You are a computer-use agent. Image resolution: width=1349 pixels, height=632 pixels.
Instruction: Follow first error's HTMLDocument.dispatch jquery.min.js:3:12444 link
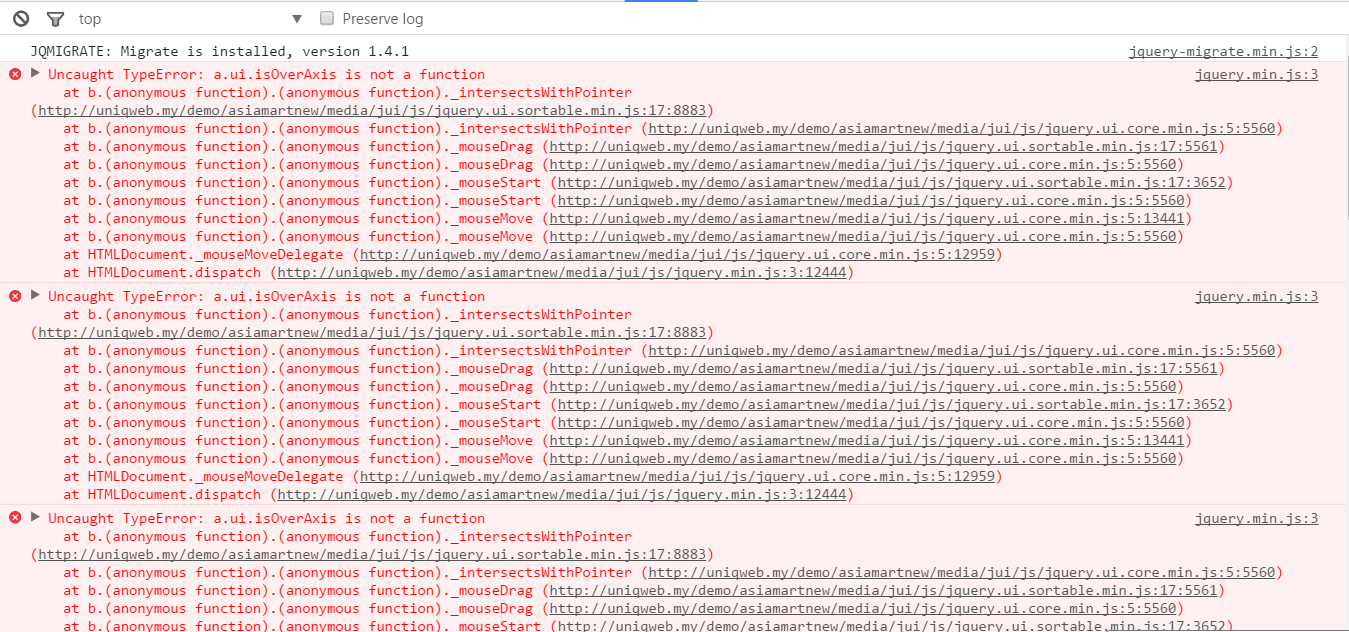click(x=562, y=272)
